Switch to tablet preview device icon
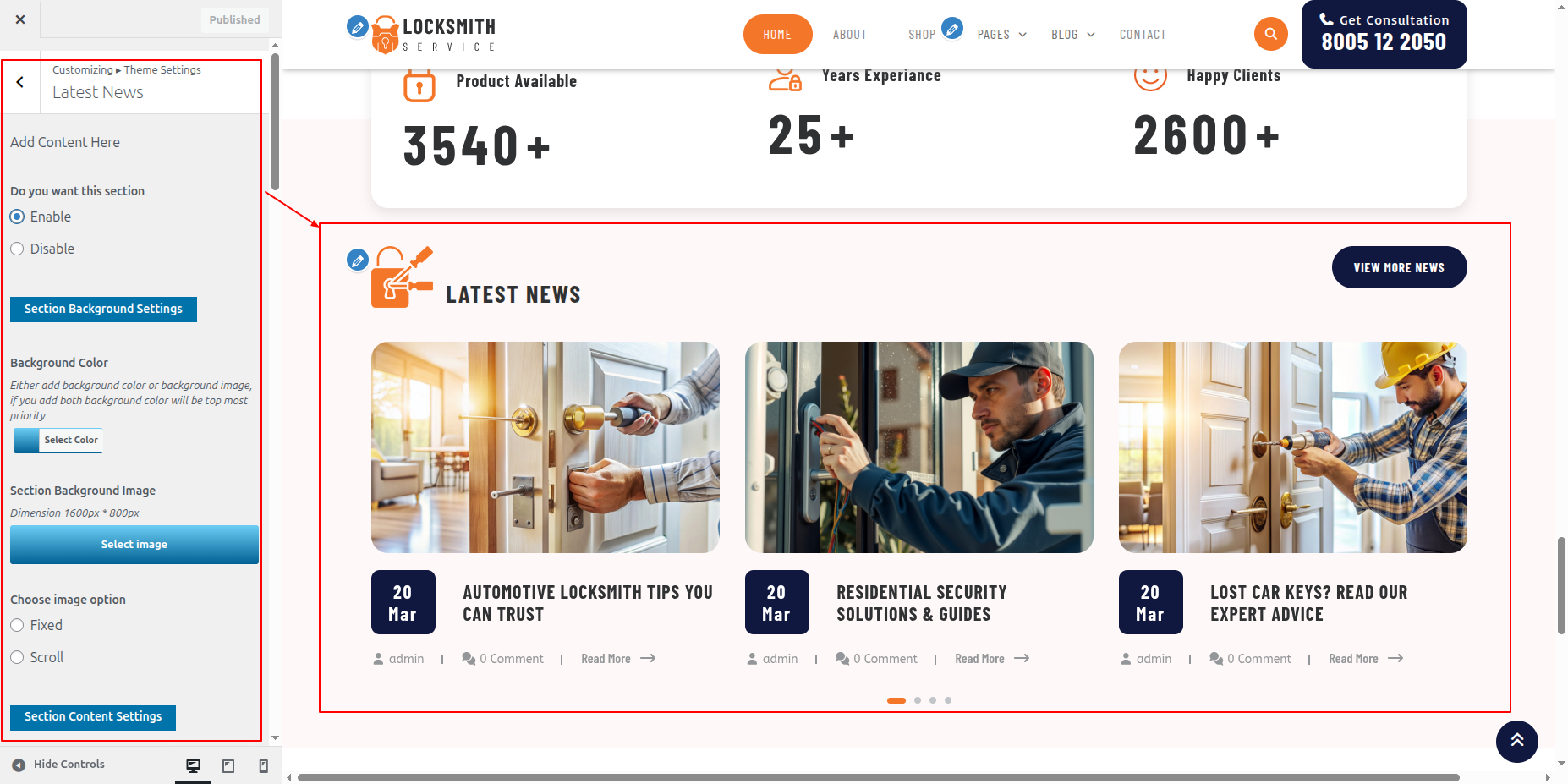The image size is (1568, 784). tap(228, 765)
